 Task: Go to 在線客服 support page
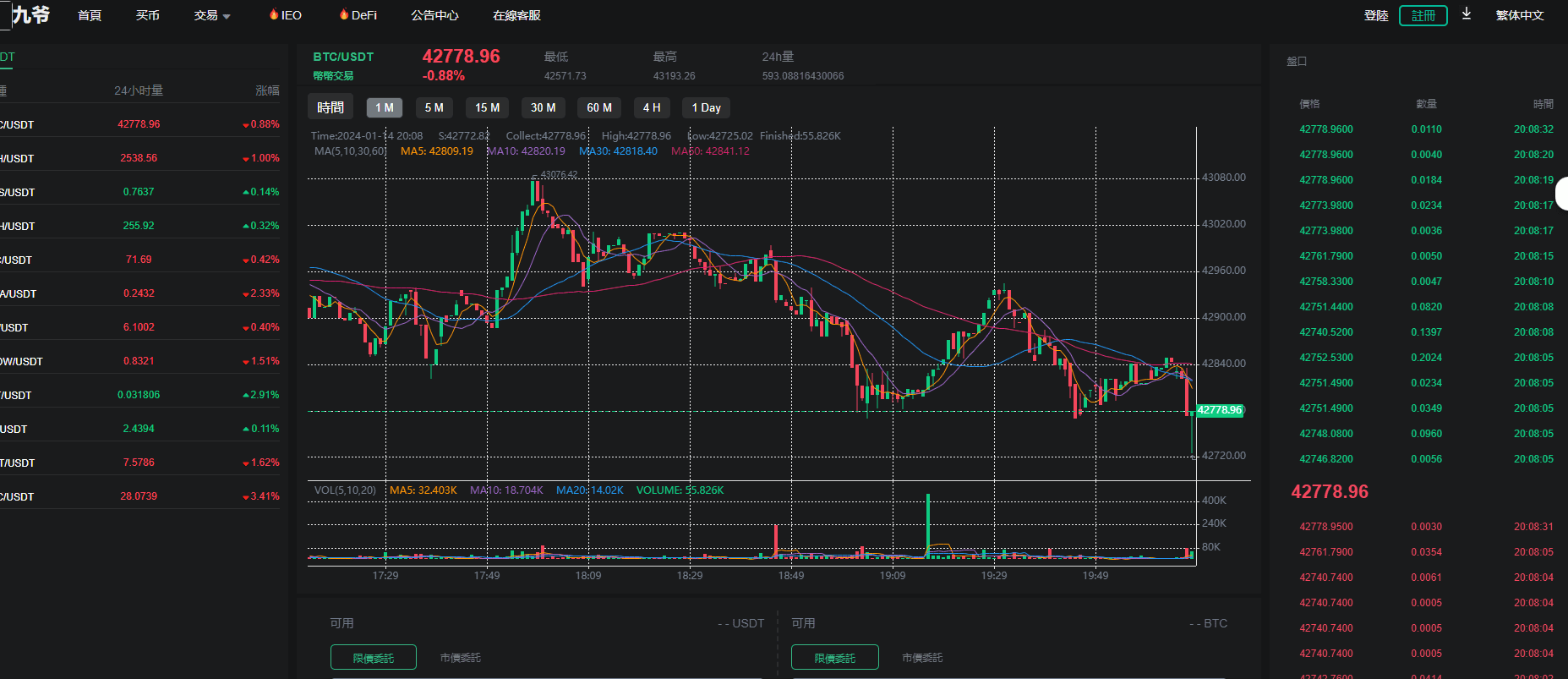point(516,15)
